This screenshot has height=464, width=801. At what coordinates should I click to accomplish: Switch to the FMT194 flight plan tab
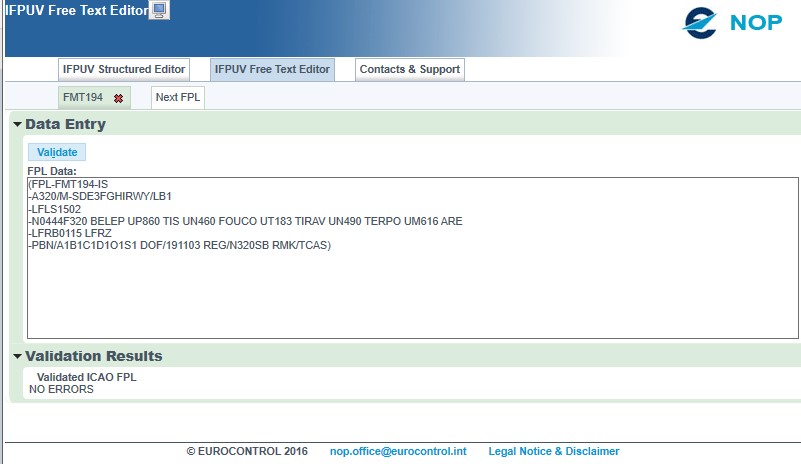[83, 97]
